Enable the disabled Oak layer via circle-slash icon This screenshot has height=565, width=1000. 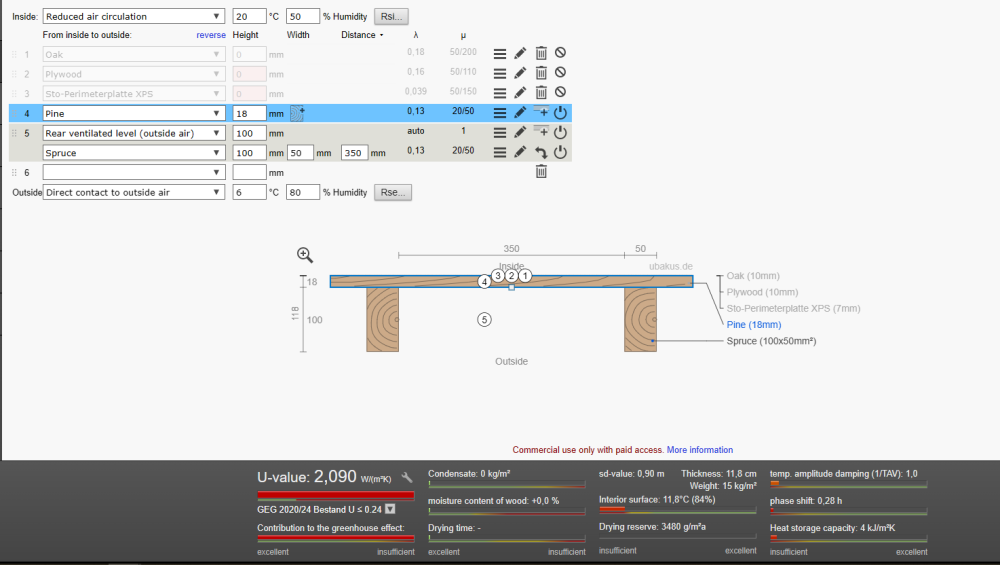(x=560, y=53)
